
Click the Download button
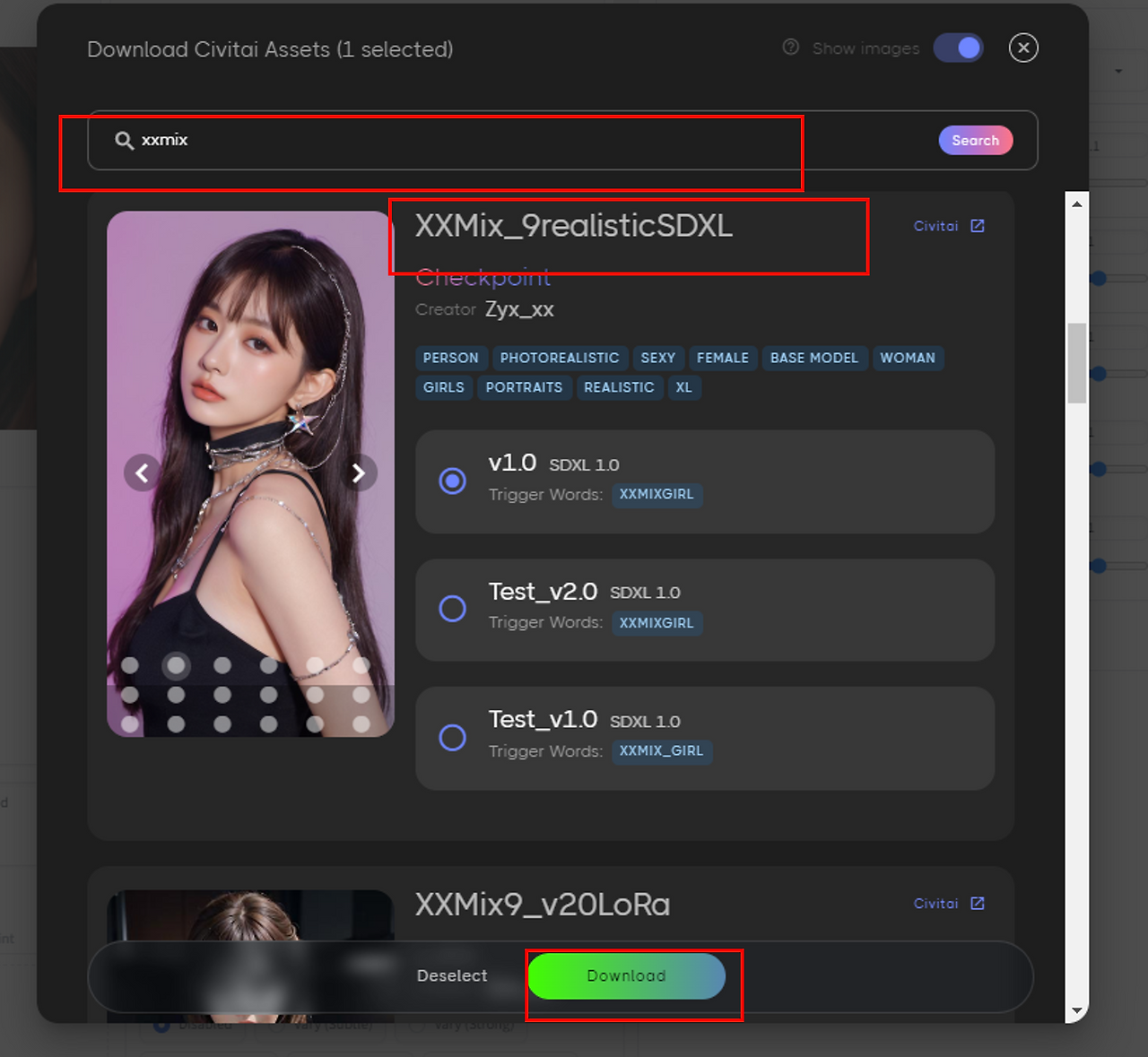point(627,975)
